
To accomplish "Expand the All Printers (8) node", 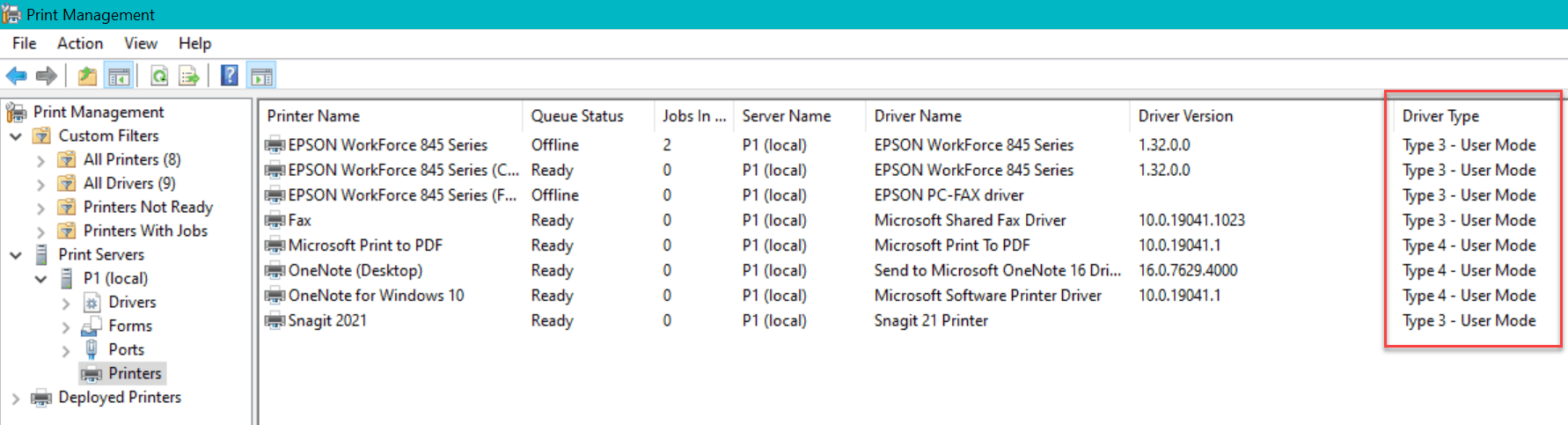I will pyautogui.click(x=40, y=160).
